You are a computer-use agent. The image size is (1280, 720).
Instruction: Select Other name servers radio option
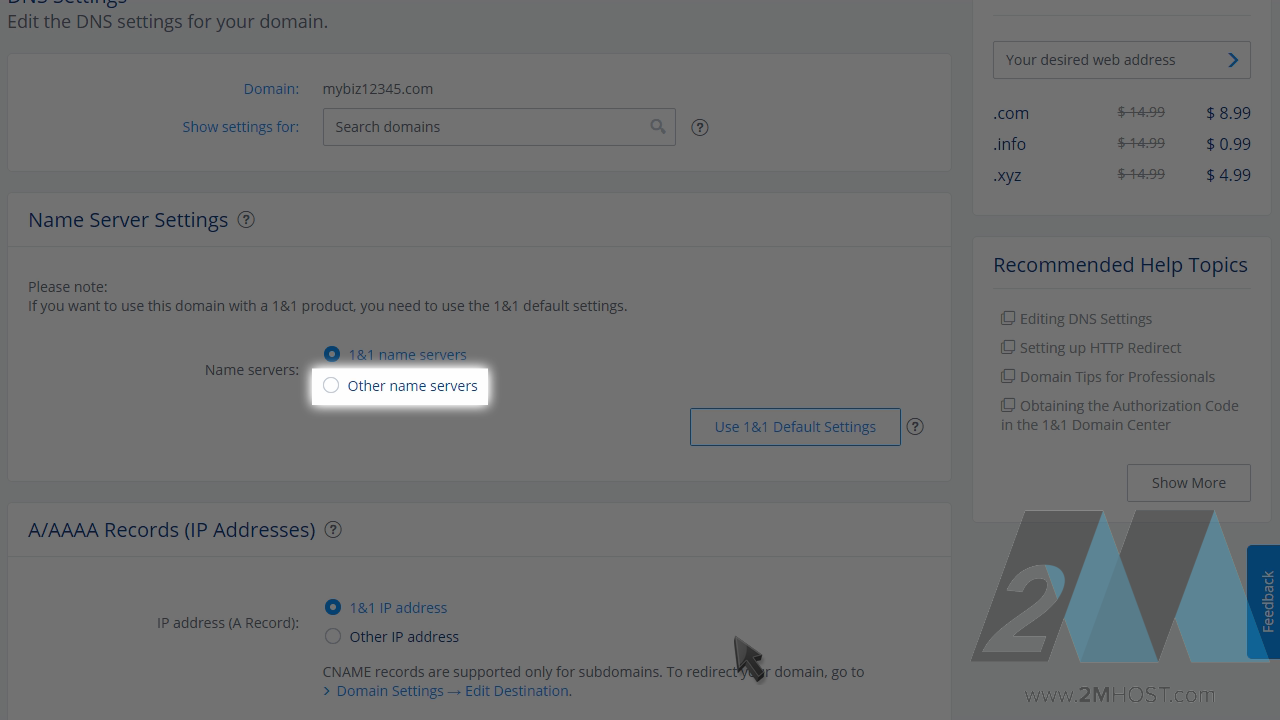[331, 385]
